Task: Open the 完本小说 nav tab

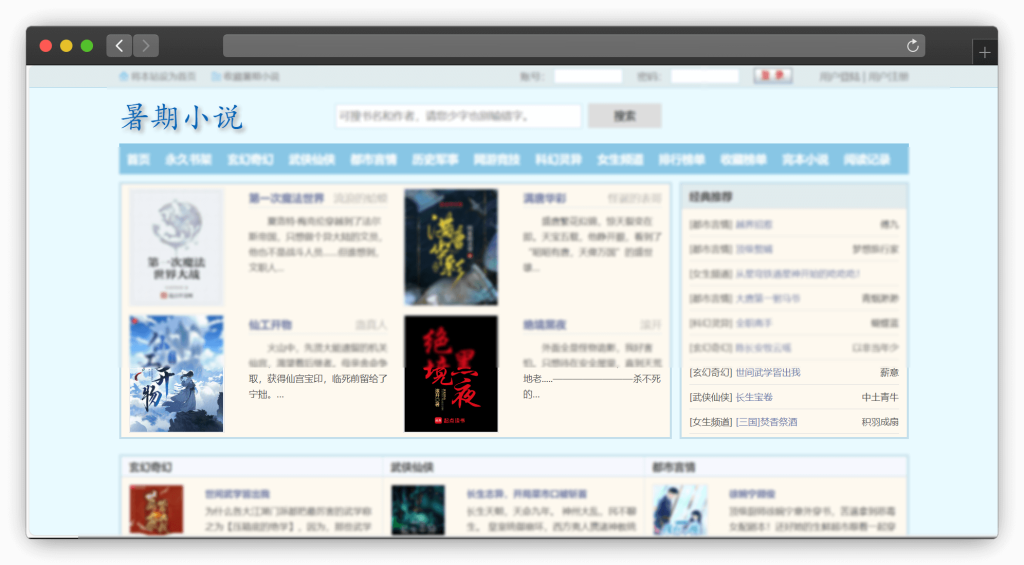Action: tap(805, 159)
